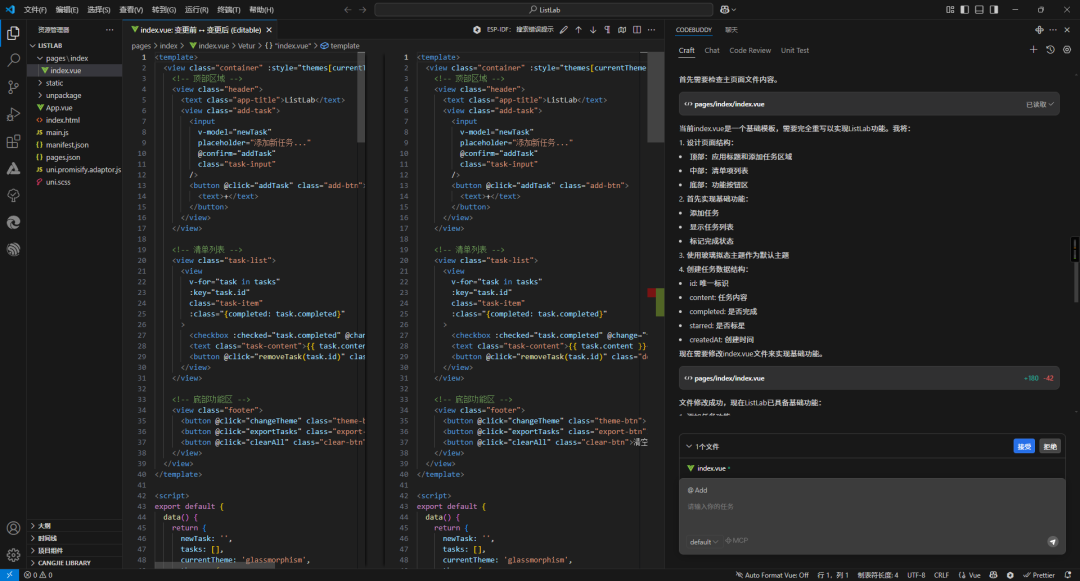
Task: Go back with navigation arrow in title bar
Action: [x=348, y=10]
